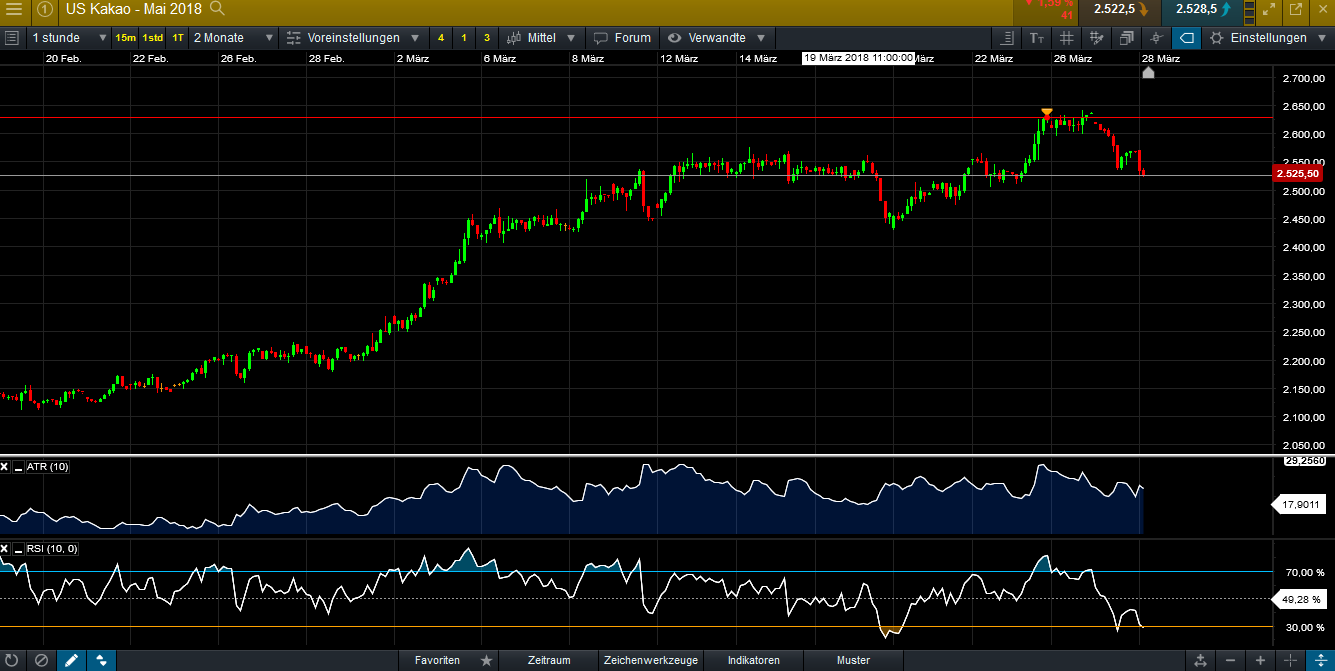The height and width of the screenshot is (671, 1335).
Task: Select the 15m quick interval button
Action: pyautogui.click(x=125, y=38)
